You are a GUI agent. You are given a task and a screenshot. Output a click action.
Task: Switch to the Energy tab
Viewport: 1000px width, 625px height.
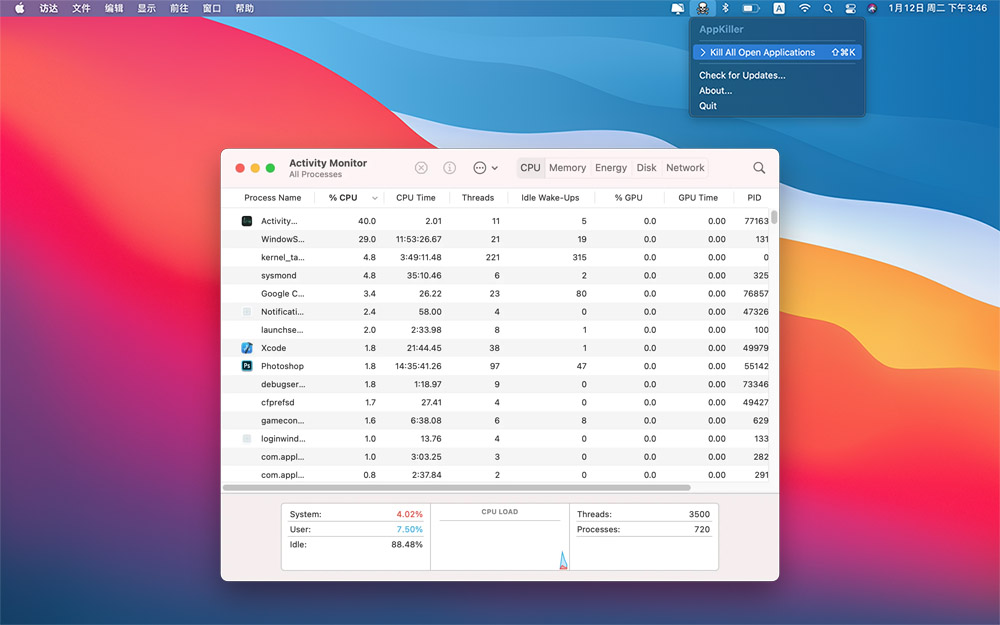pyautogui.click(x=611, y=168)
